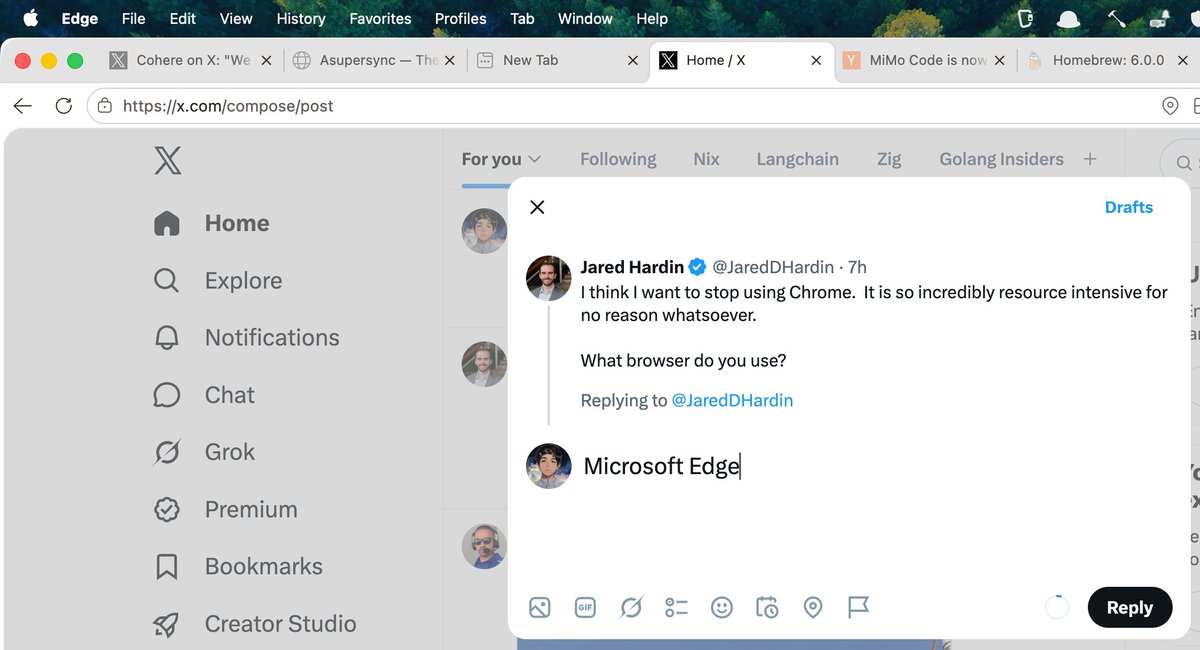
Task: Select the Langchain list tab
Action: click(797, 159)
